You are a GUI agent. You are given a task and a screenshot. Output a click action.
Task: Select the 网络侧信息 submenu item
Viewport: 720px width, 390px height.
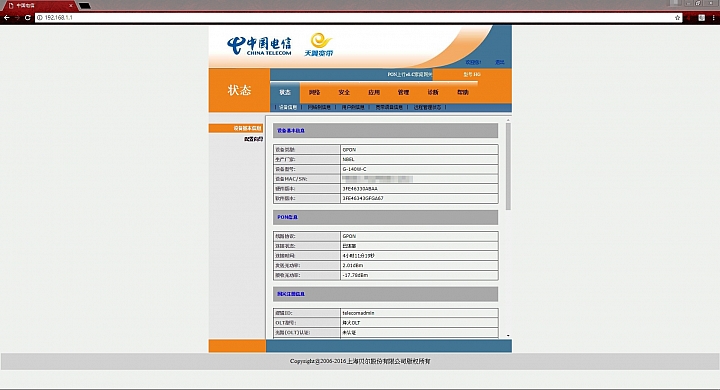319,107
